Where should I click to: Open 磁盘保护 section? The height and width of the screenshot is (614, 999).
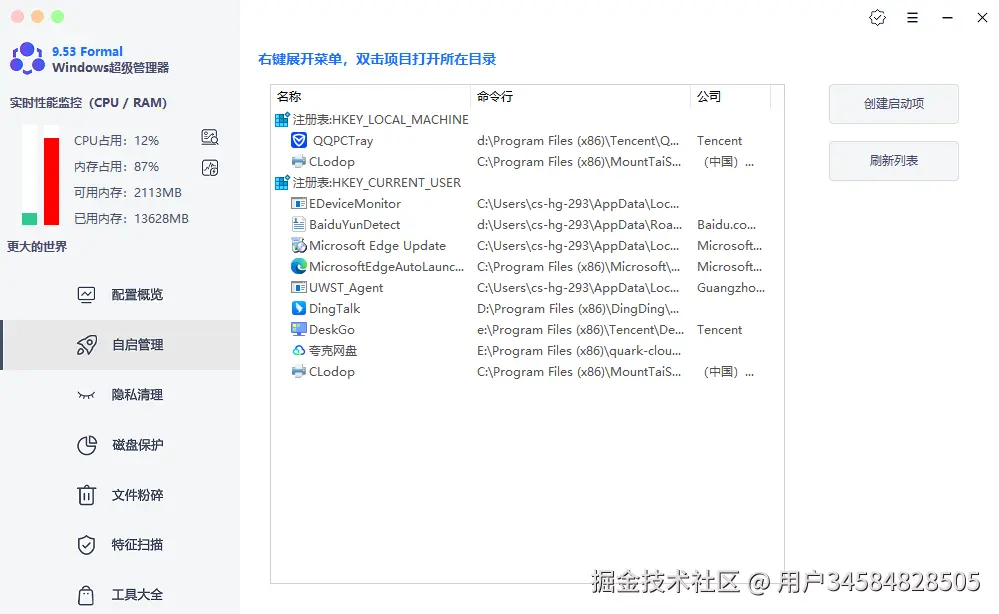point(120,445)
